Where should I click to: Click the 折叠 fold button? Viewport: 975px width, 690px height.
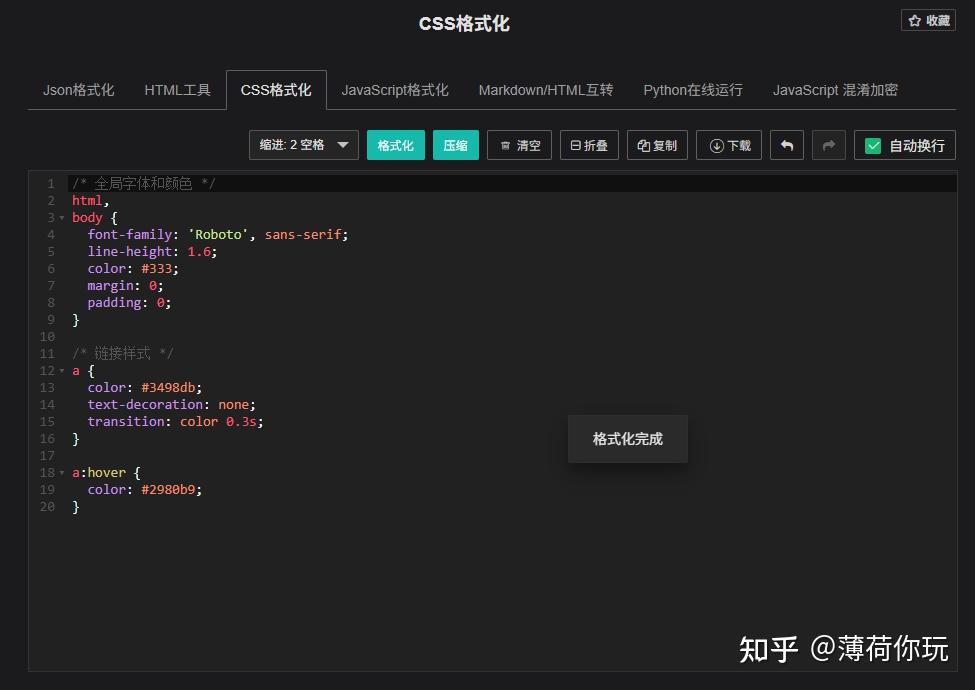[x=589, y=145]
